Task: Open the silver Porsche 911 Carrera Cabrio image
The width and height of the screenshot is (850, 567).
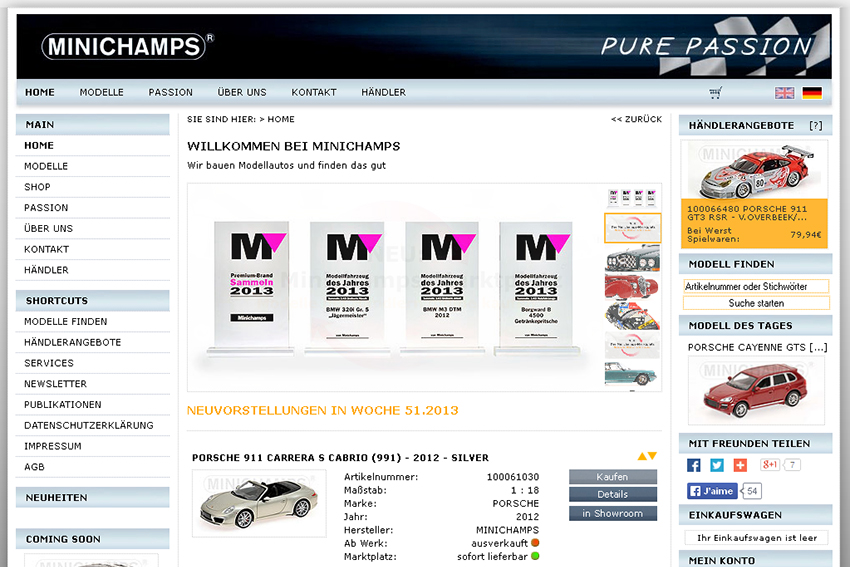Action: [x=259, y=503]
